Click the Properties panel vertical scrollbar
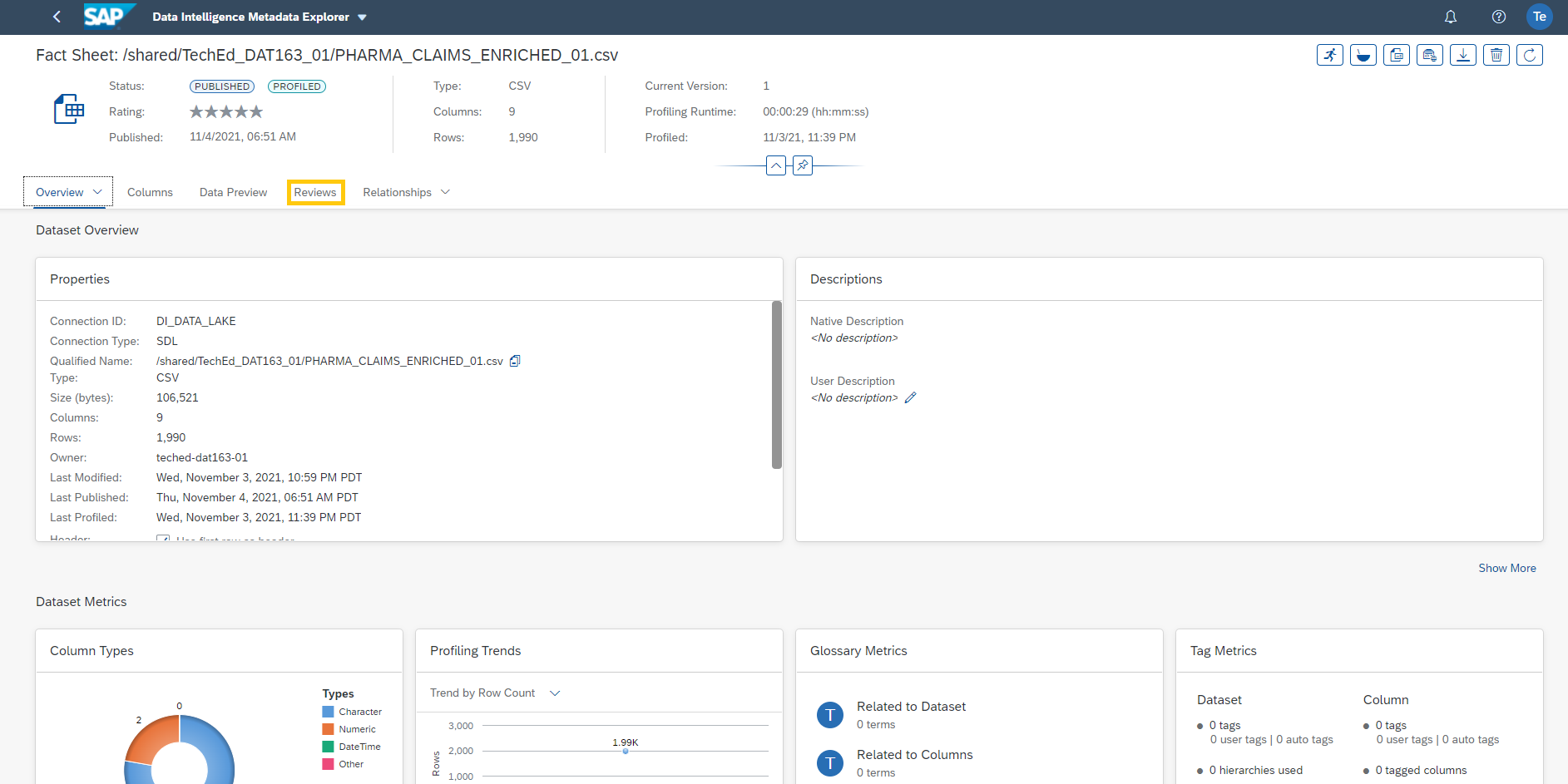 (x=776, y=385)
